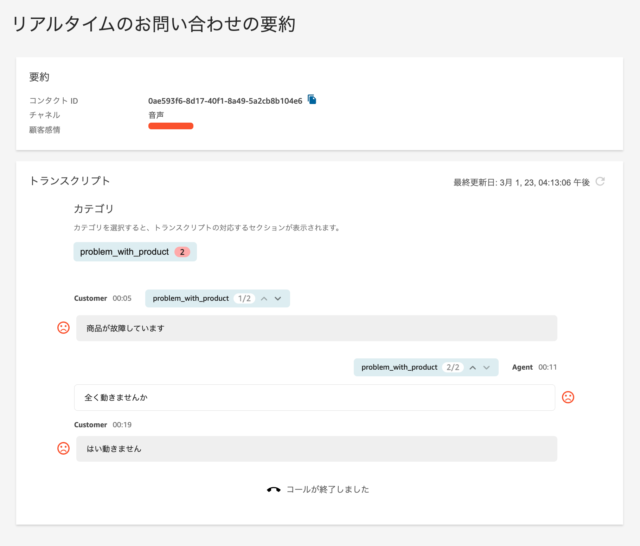640x546 pixels.
Task: Select the problem_with_product category filter chip
Action: coord(135,252)
